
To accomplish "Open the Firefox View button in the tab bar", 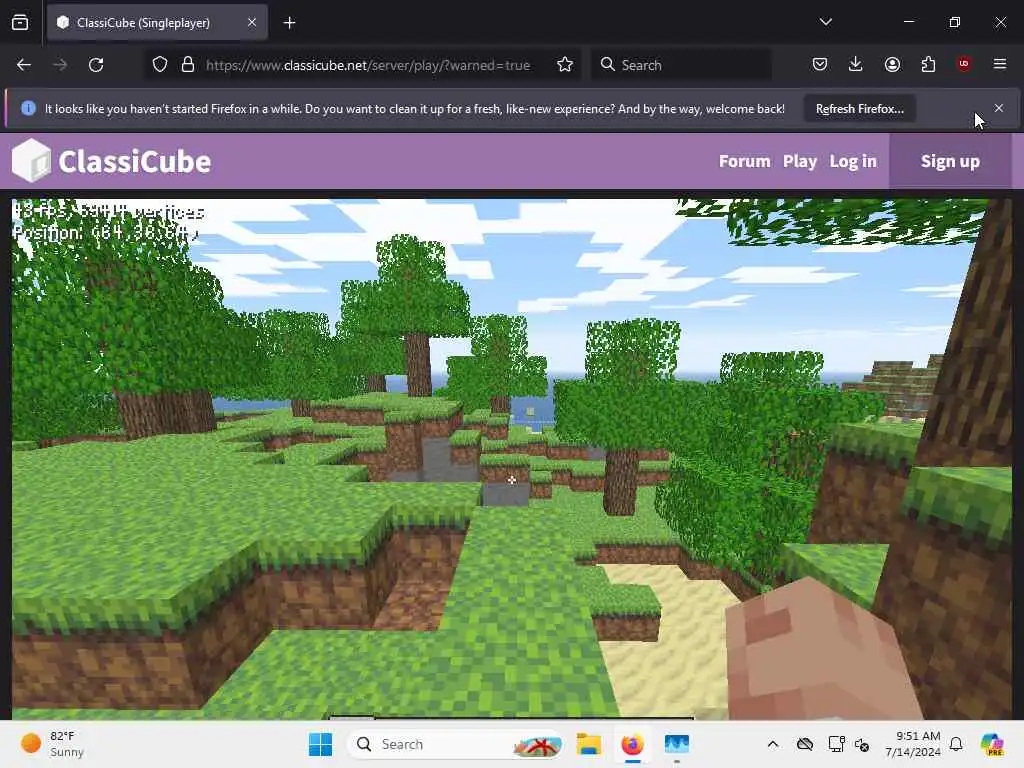I will point(20,23).
